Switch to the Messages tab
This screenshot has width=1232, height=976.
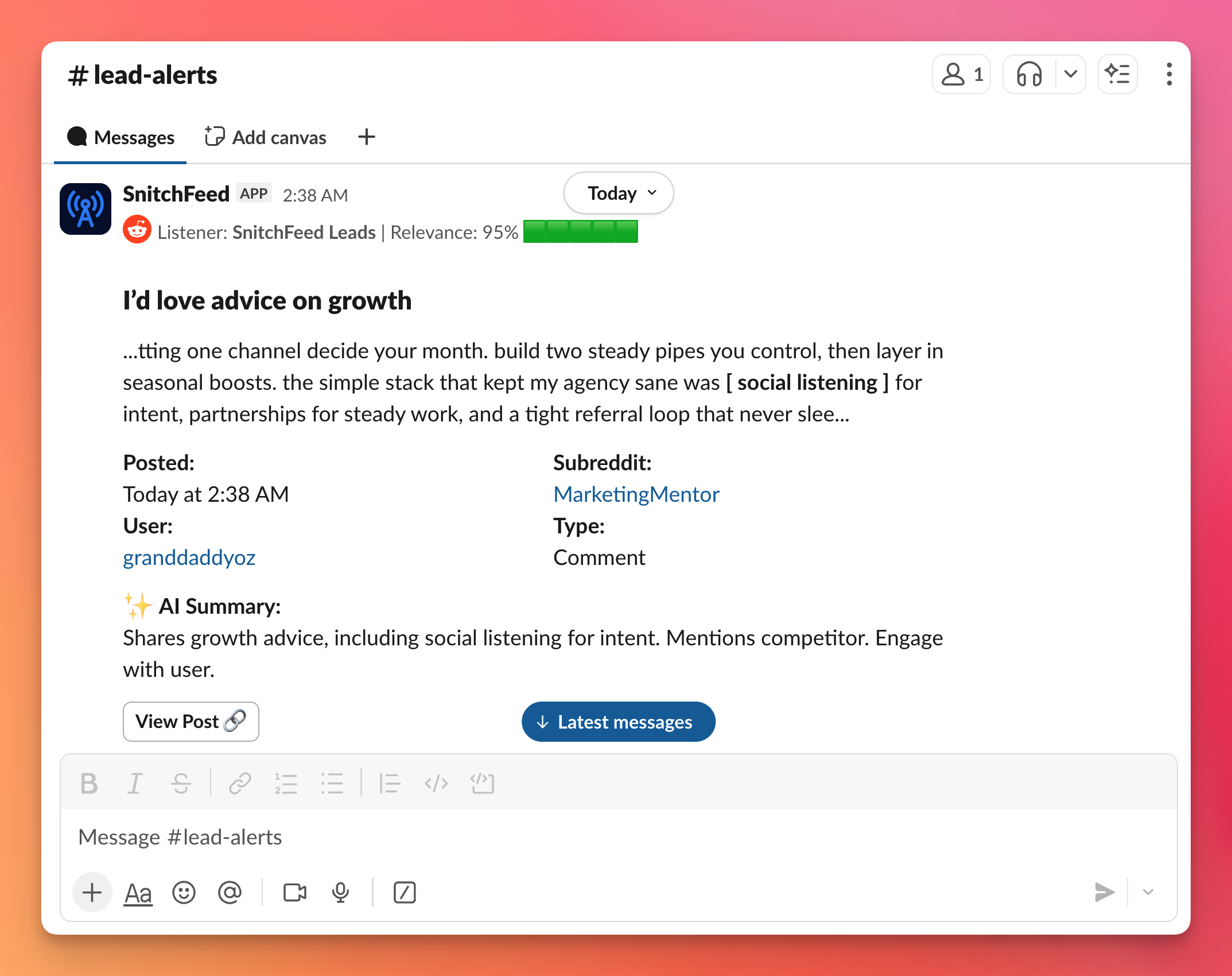121,137
